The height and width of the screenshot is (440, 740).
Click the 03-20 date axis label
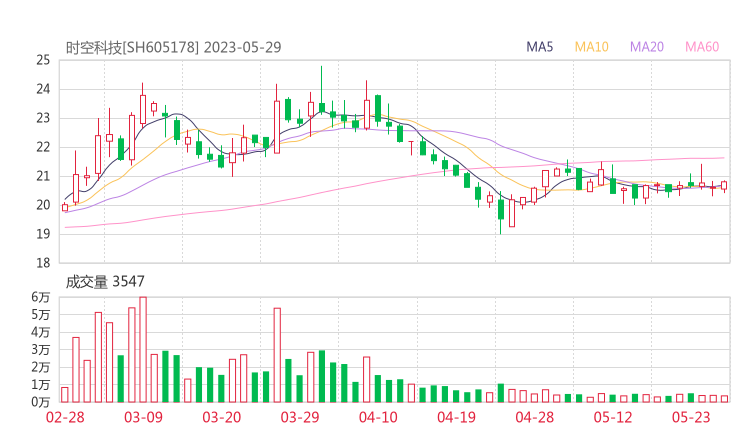point(222,417)
